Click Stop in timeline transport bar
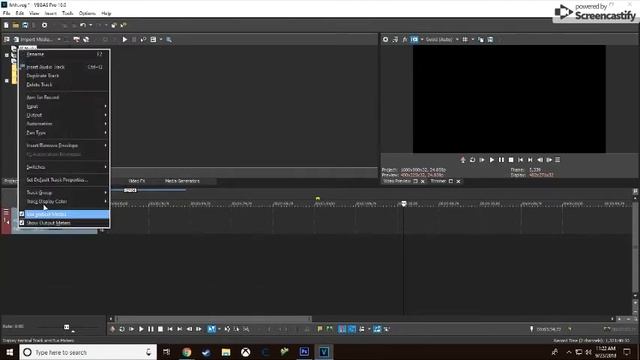Viewport: 640px width, 360px height. 160,329
